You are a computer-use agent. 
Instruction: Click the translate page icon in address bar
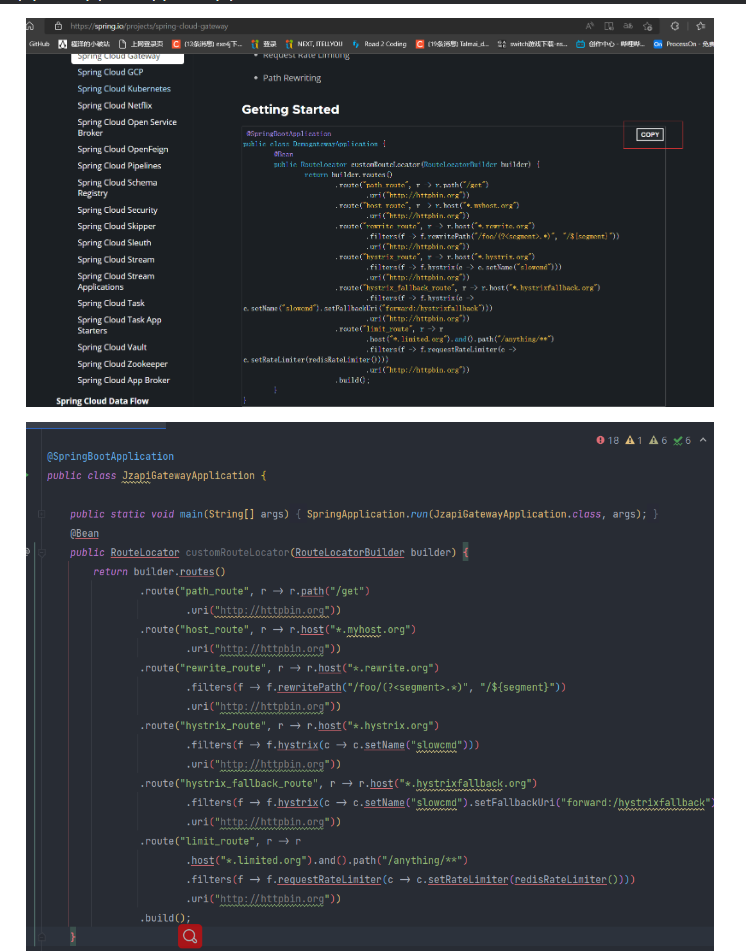pyautogui.click(x=628, y=26)
